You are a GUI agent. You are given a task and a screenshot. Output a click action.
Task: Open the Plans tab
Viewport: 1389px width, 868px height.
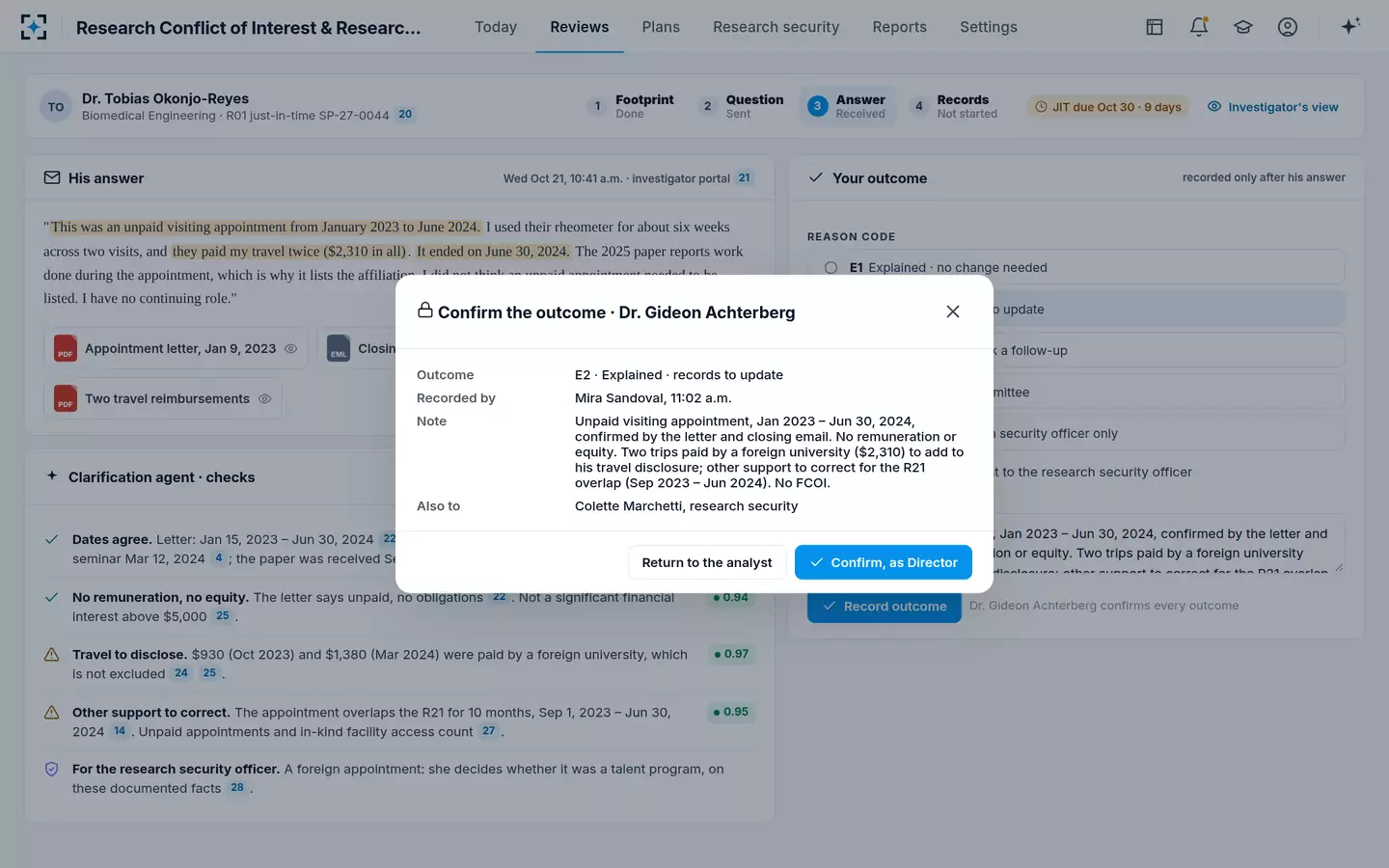click(661, 27)
